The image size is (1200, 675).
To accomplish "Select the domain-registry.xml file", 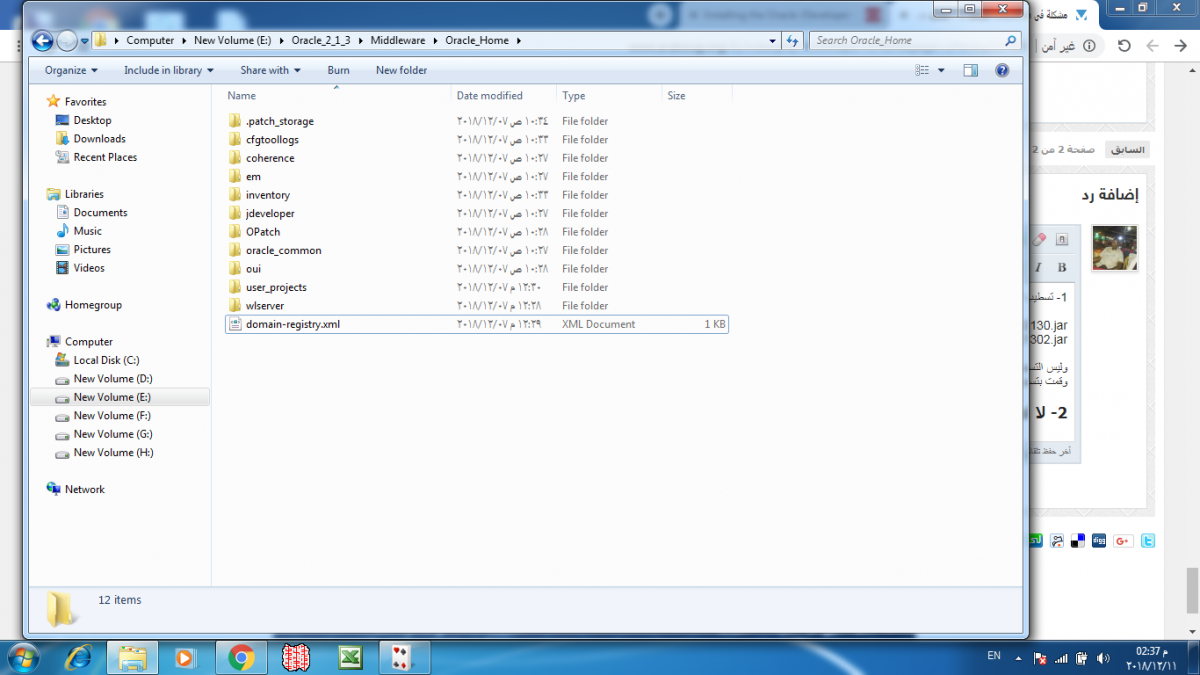I will (293, 324).
